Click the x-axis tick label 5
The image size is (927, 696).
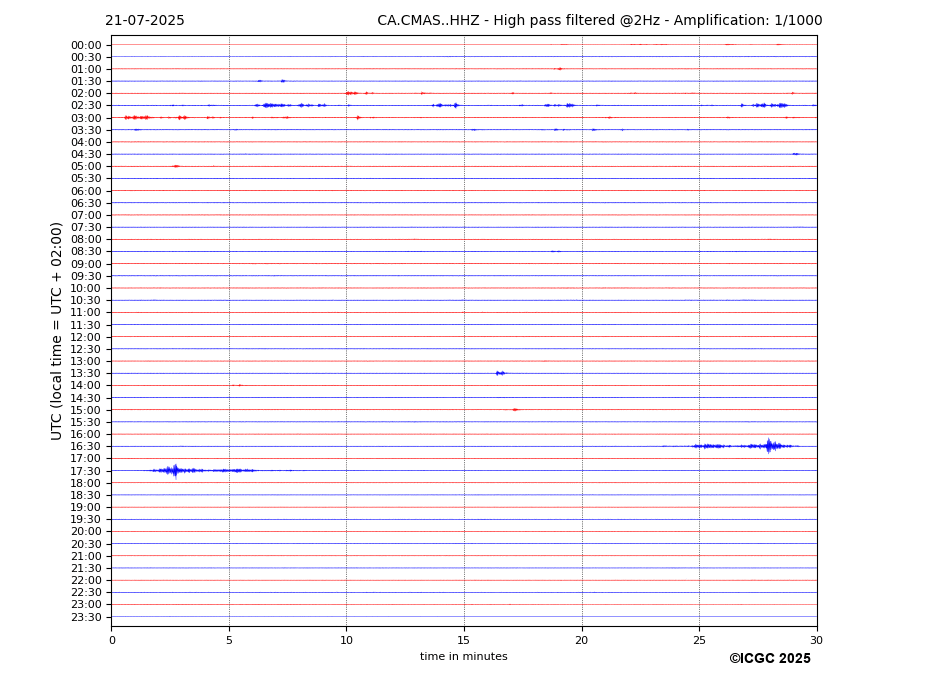point(229,640)
